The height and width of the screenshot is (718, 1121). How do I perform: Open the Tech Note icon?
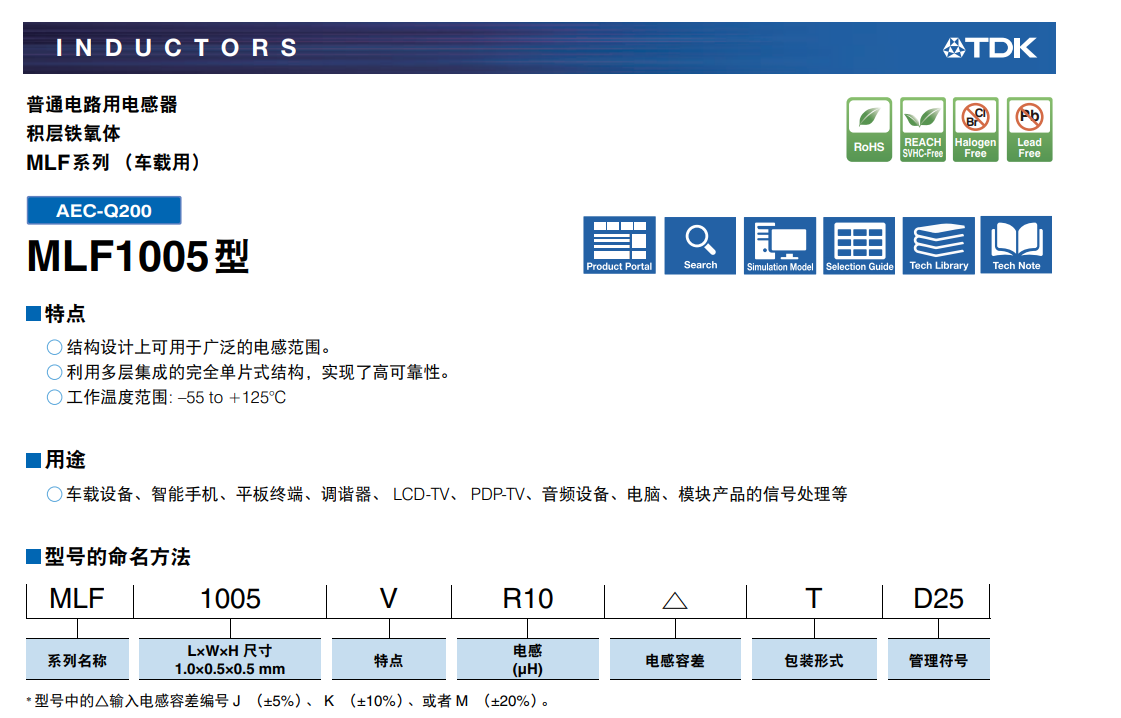pos(1016,245)
